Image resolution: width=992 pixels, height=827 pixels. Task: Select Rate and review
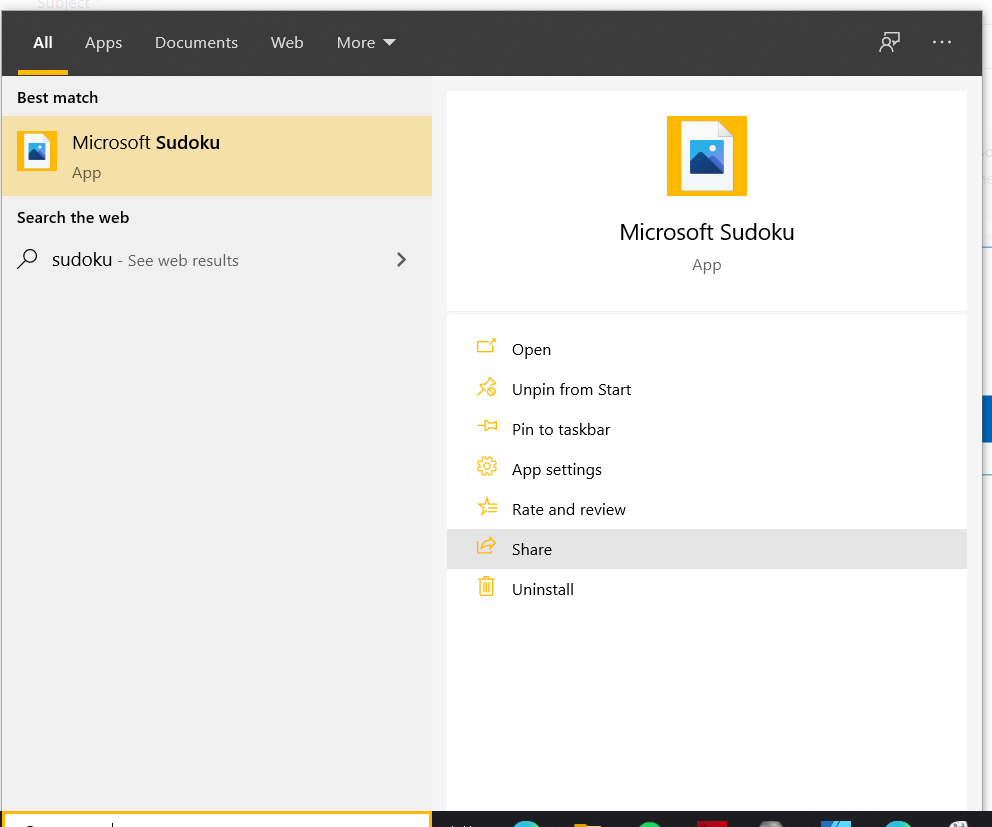(707, 509)
